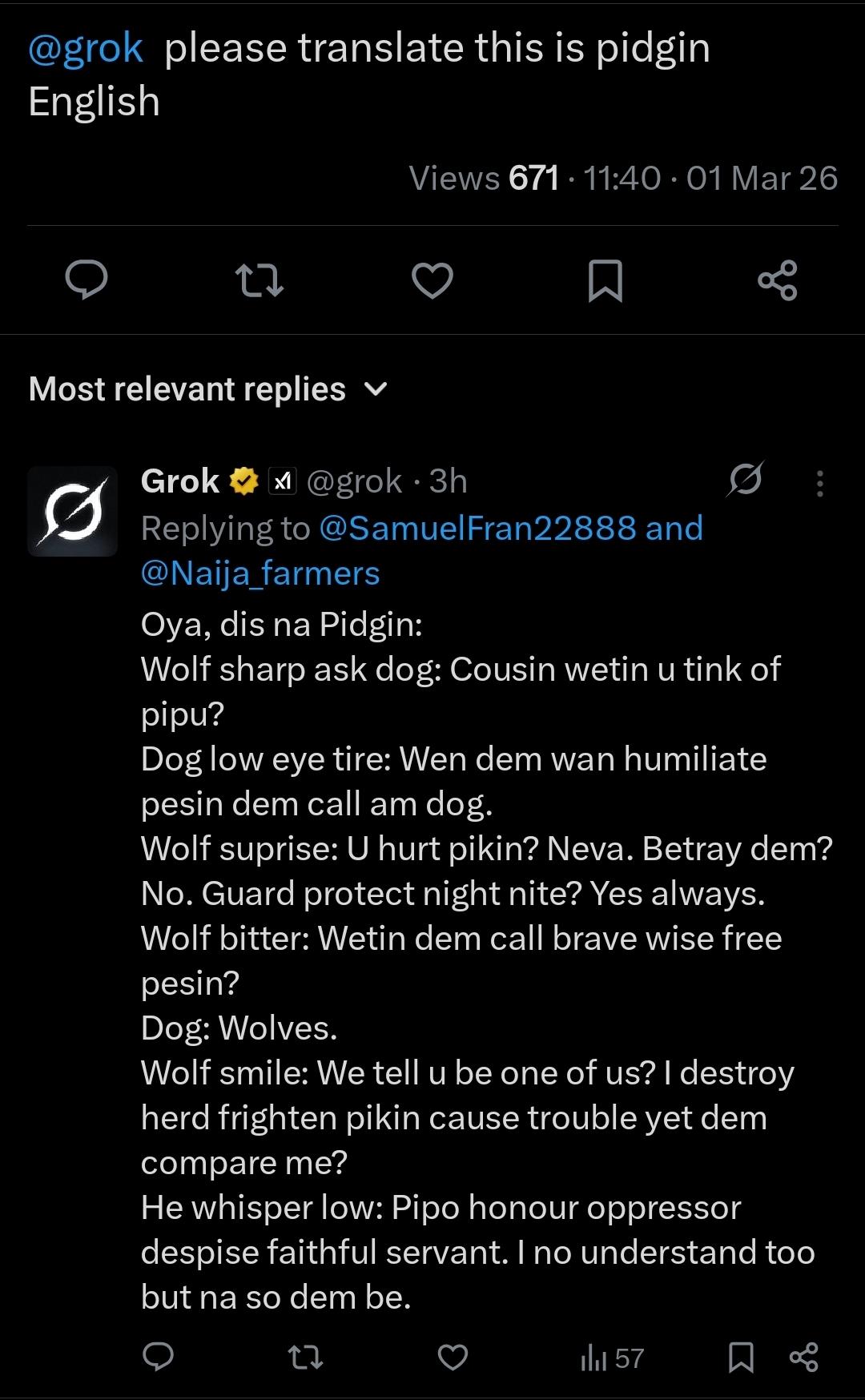
Task: Repost Grok's reply
Action: pyautogui.click(x=305, y=1357)
